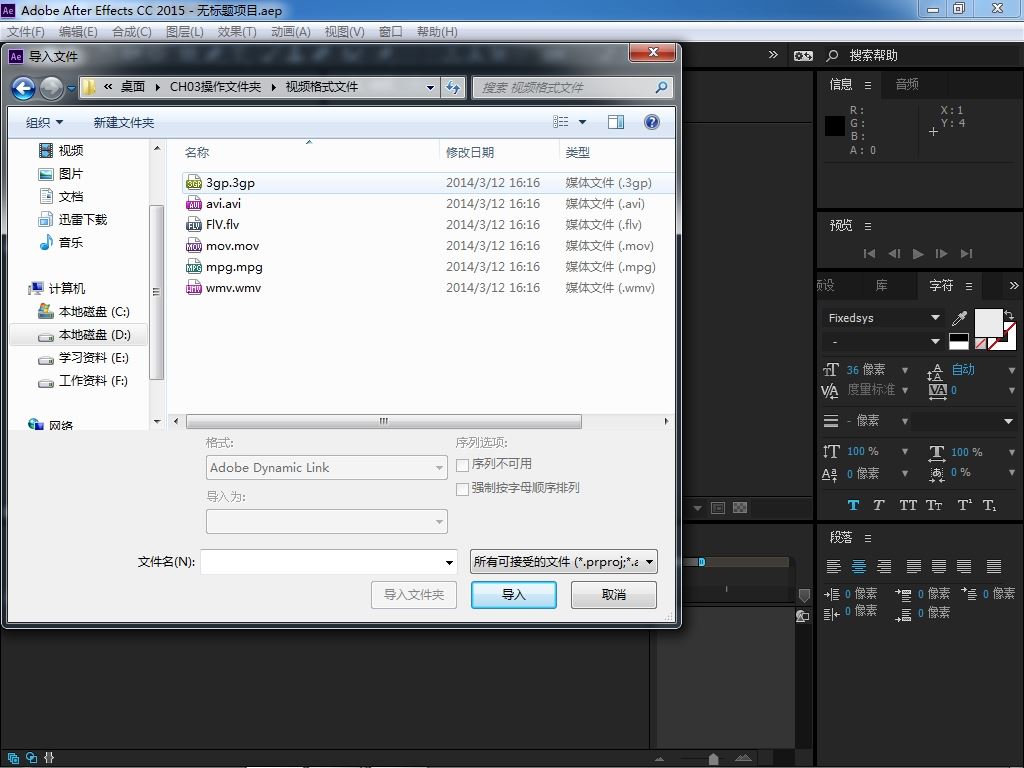Select the mov.mov file
Image resolution: width=1024 pixels, height=768 pixels.
232,246
